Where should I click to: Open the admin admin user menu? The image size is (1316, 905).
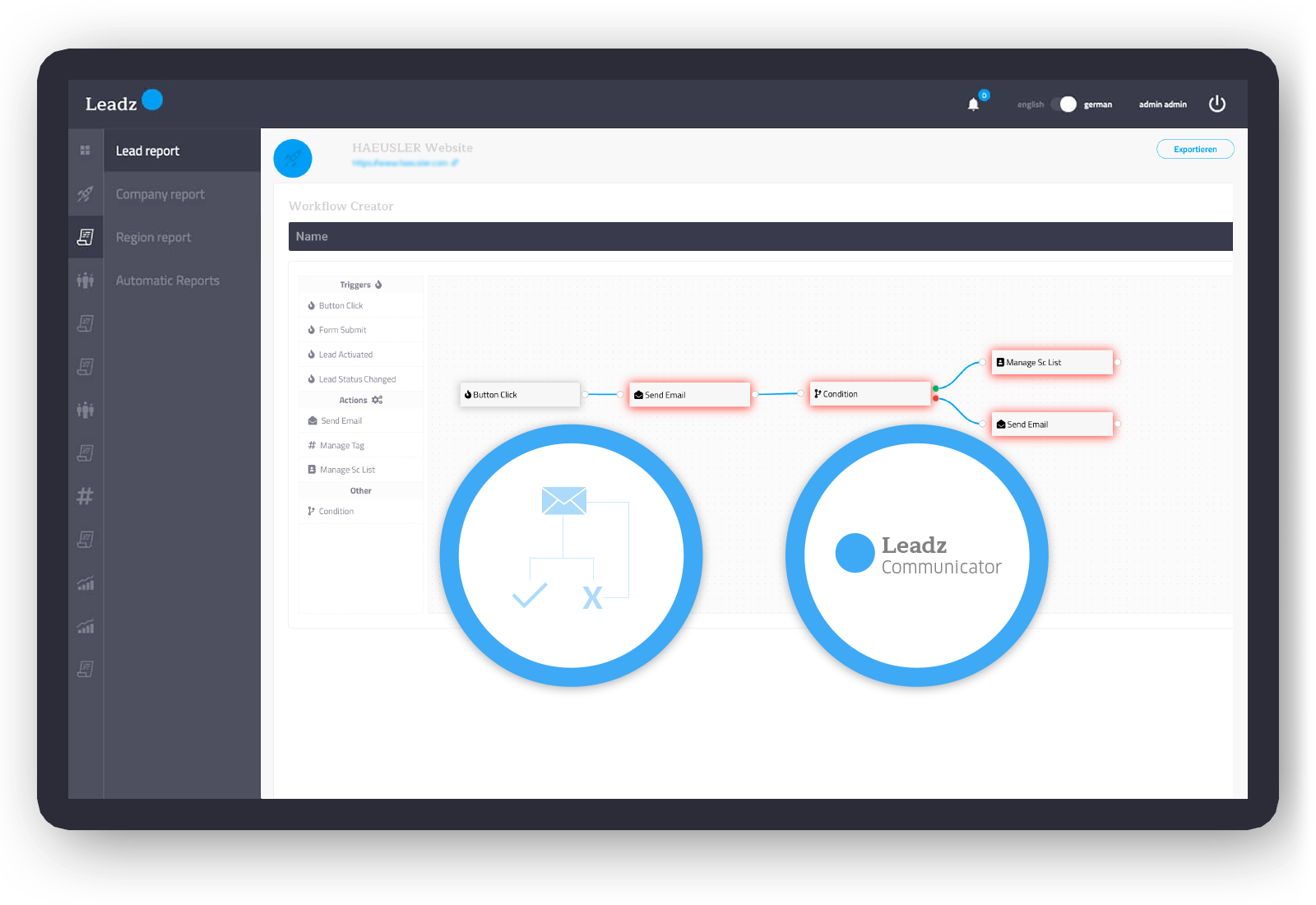click(x=1163, y=104)
